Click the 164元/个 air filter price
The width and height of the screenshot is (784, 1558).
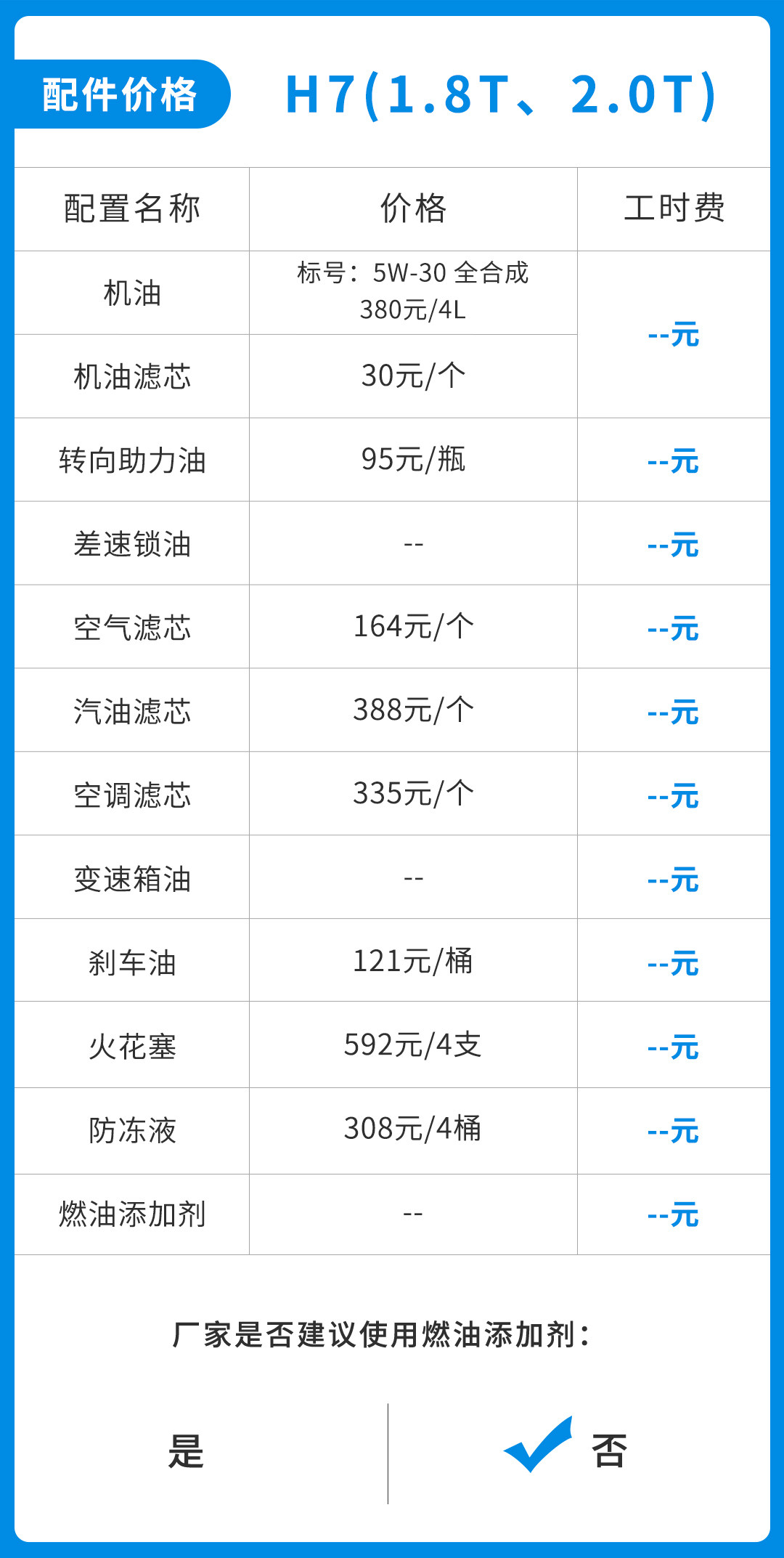413,627
